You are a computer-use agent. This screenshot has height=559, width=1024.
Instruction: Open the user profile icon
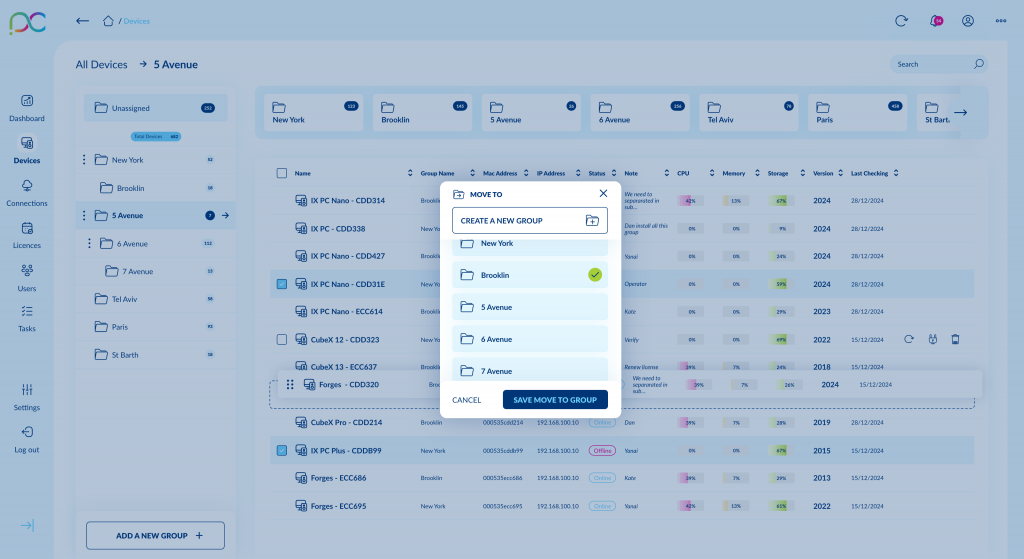coord(968,21)
